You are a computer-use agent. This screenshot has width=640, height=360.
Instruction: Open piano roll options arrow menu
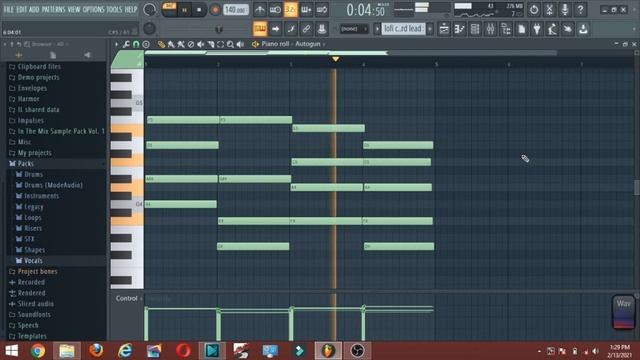point(116,44)
